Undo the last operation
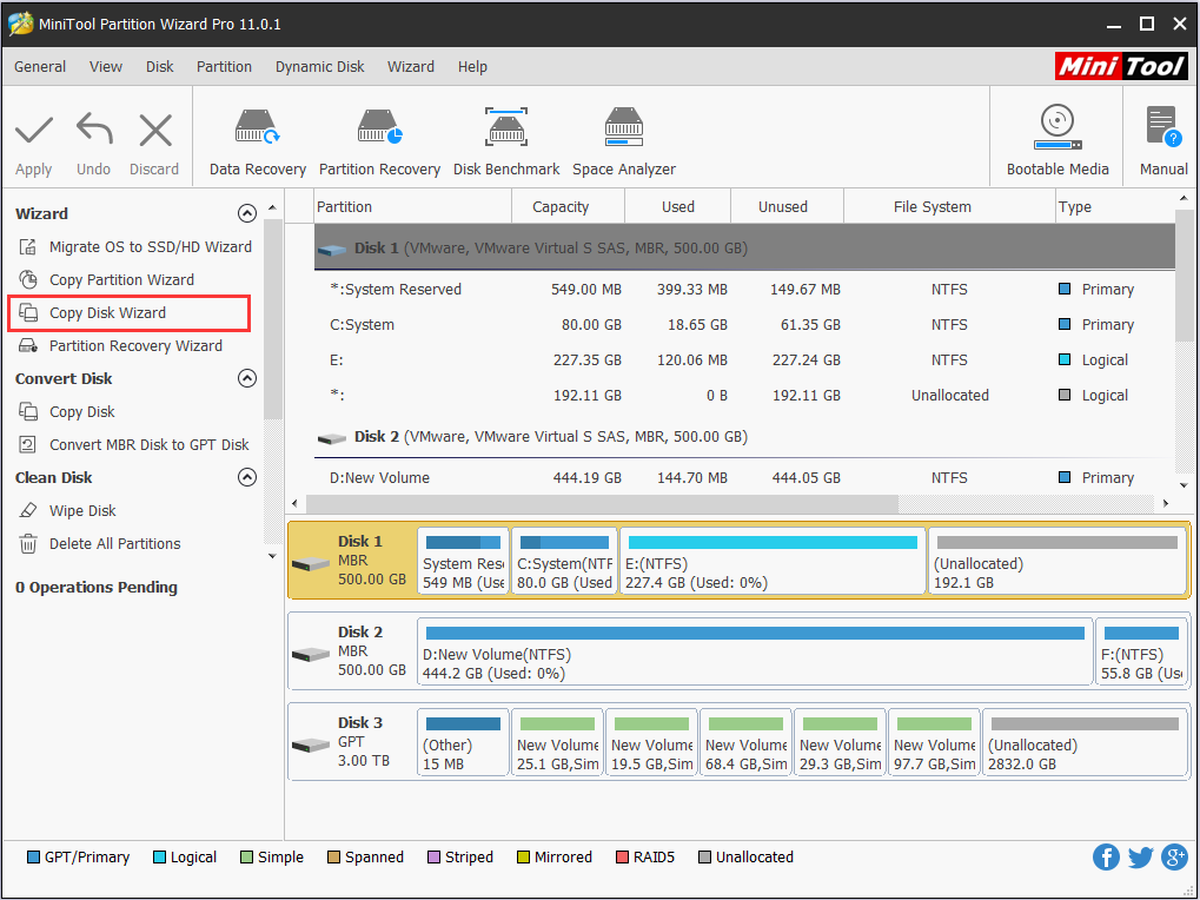 tap(94, 144)
